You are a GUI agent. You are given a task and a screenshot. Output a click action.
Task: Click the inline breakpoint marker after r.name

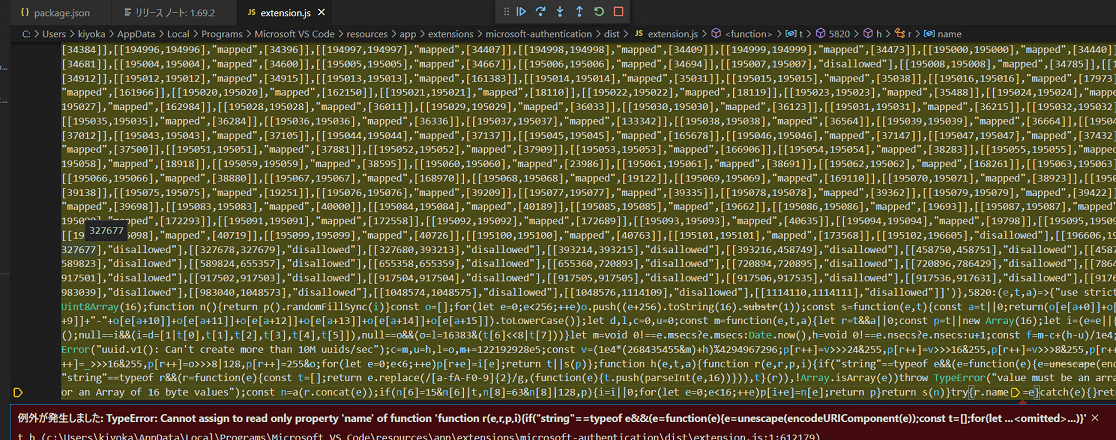coord(1015,392)
